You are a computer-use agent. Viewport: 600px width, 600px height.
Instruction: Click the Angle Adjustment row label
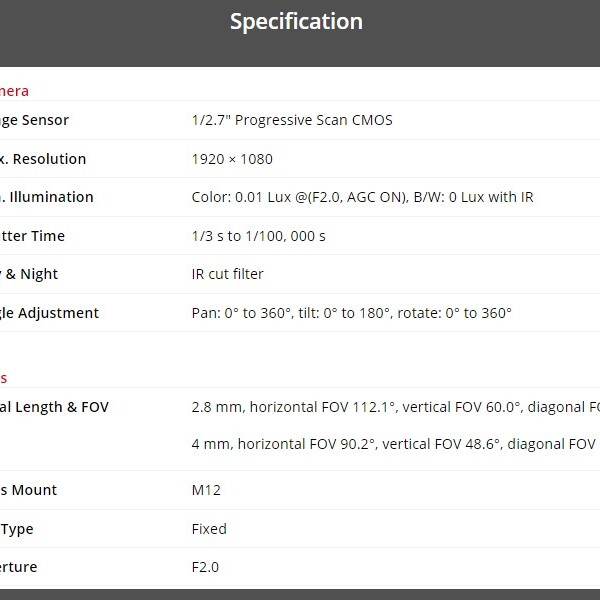pyautogui.click(x=50, y=313)
